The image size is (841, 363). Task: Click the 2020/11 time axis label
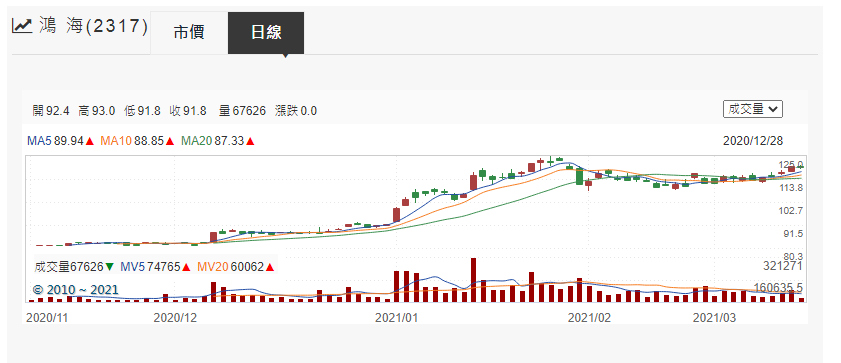coord(46,317)
